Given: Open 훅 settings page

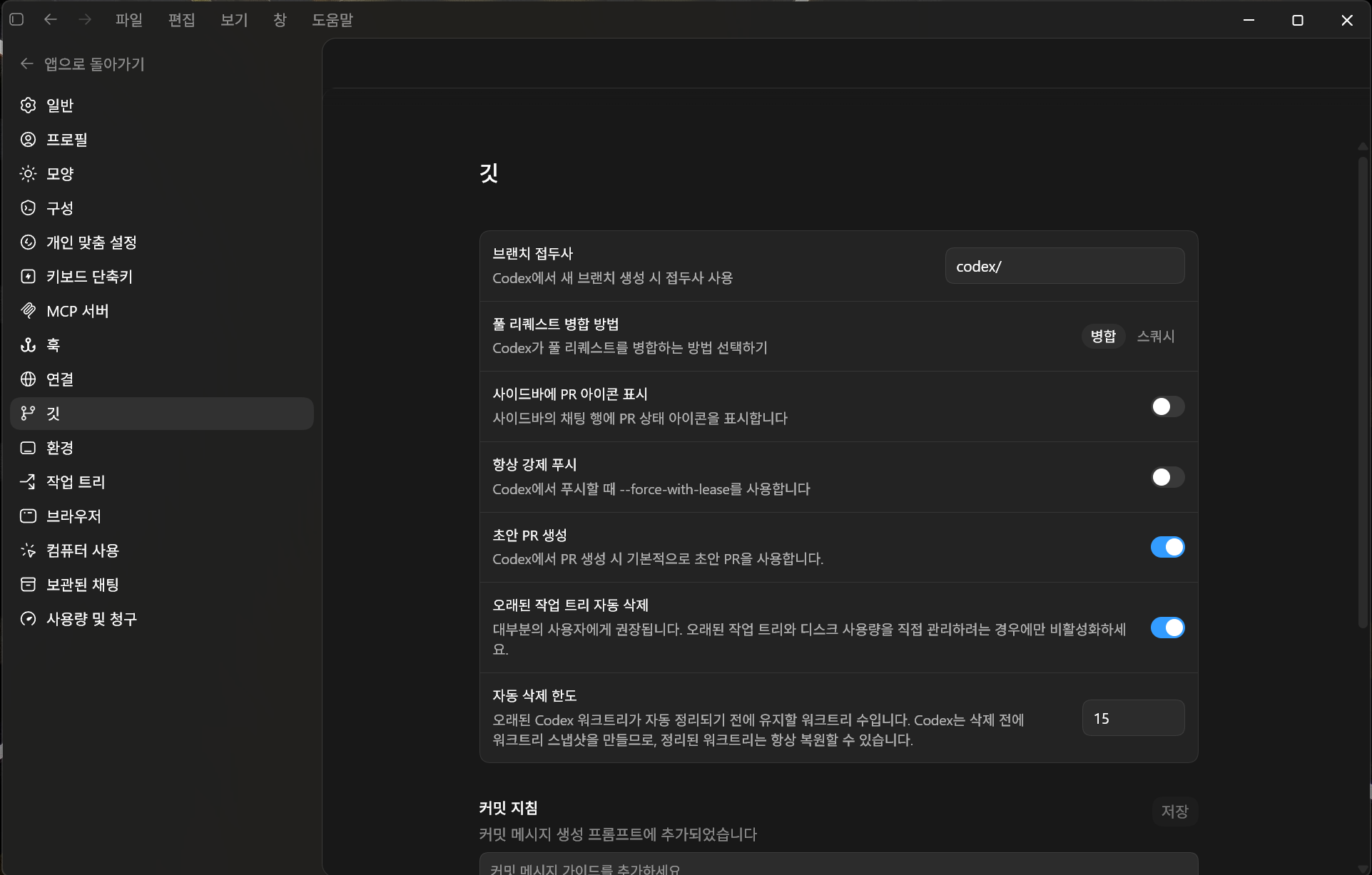Looking at the screenshot, I should [162, 345].
